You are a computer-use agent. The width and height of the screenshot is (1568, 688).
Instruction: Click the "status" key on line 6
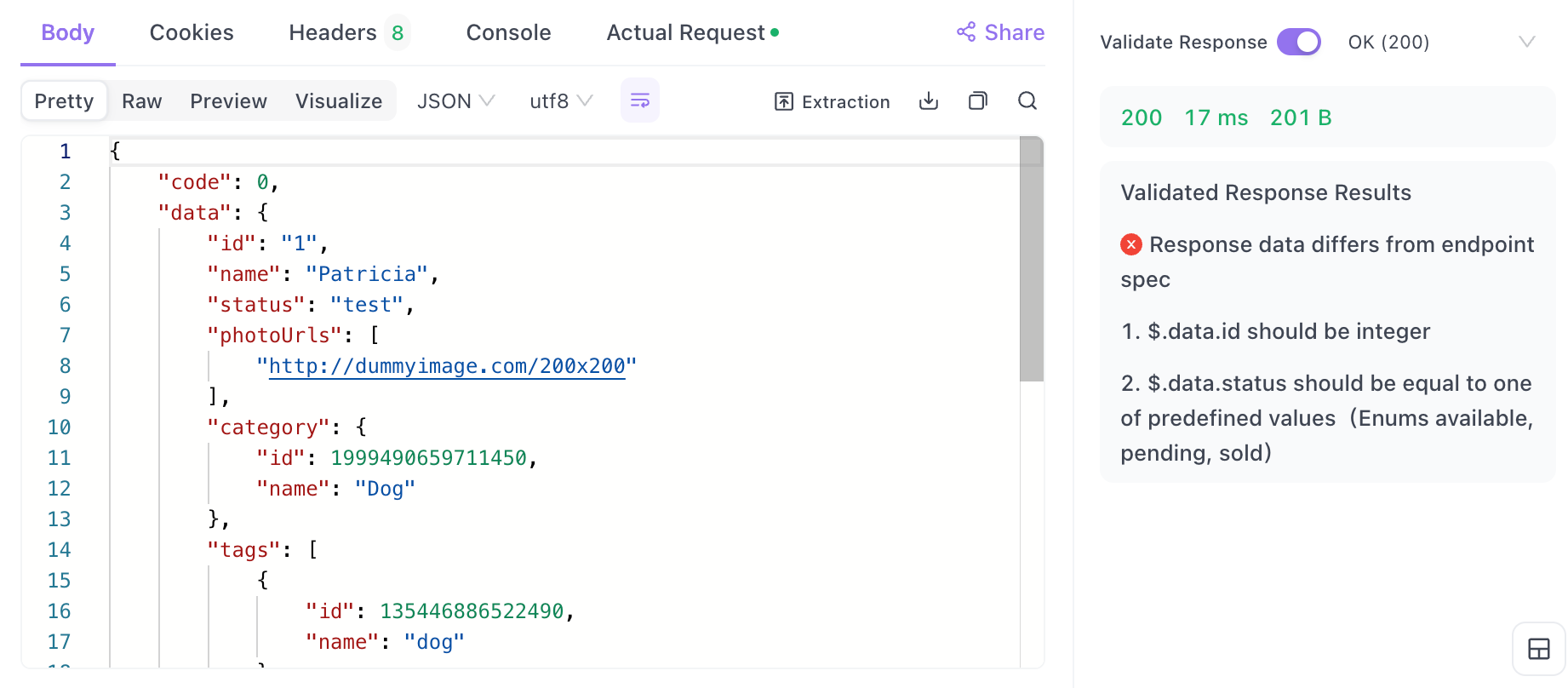255,305
